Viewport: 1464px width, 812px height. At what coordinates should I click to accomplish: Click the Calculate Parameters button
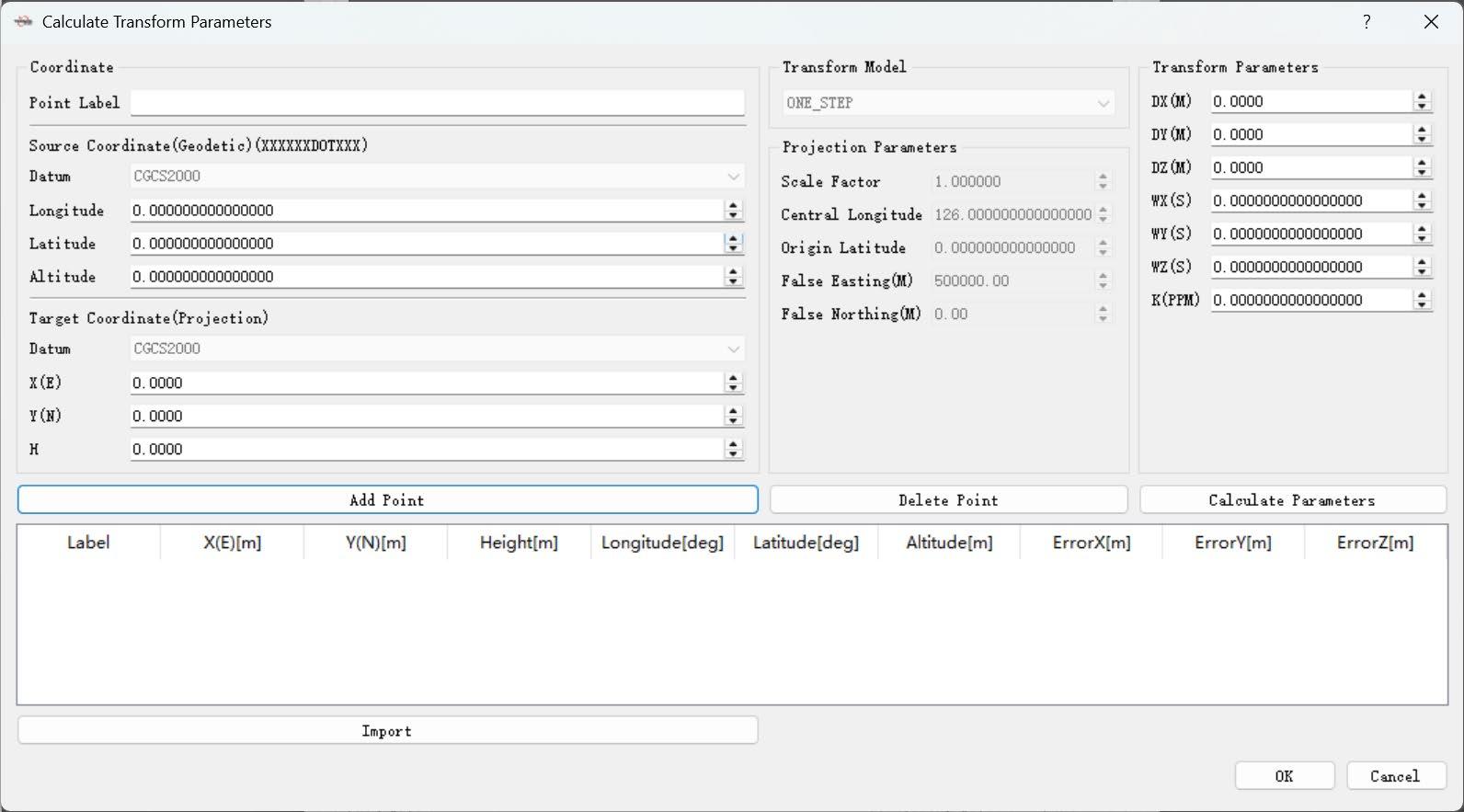pos(1292,500)
